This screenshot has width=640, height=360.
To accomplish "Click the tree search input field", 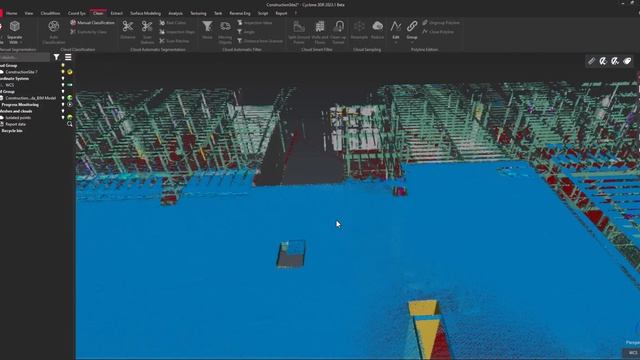I will 24,57.
